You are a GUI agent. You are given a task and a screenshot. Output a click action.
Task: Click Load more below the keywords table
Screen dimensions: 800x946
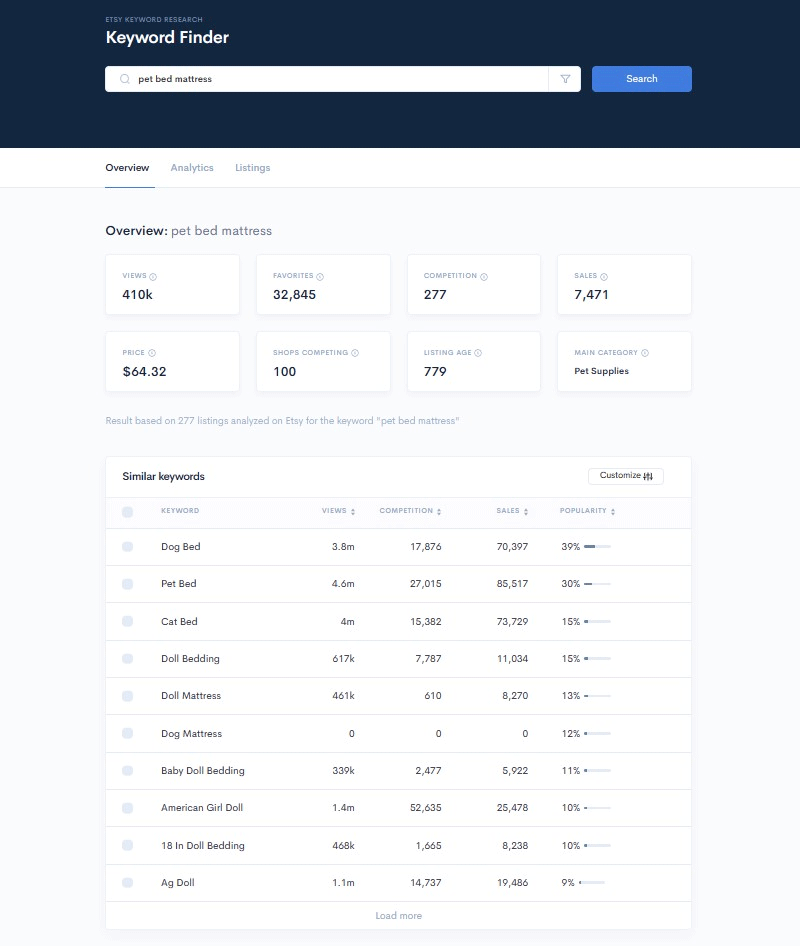point(398,916)
